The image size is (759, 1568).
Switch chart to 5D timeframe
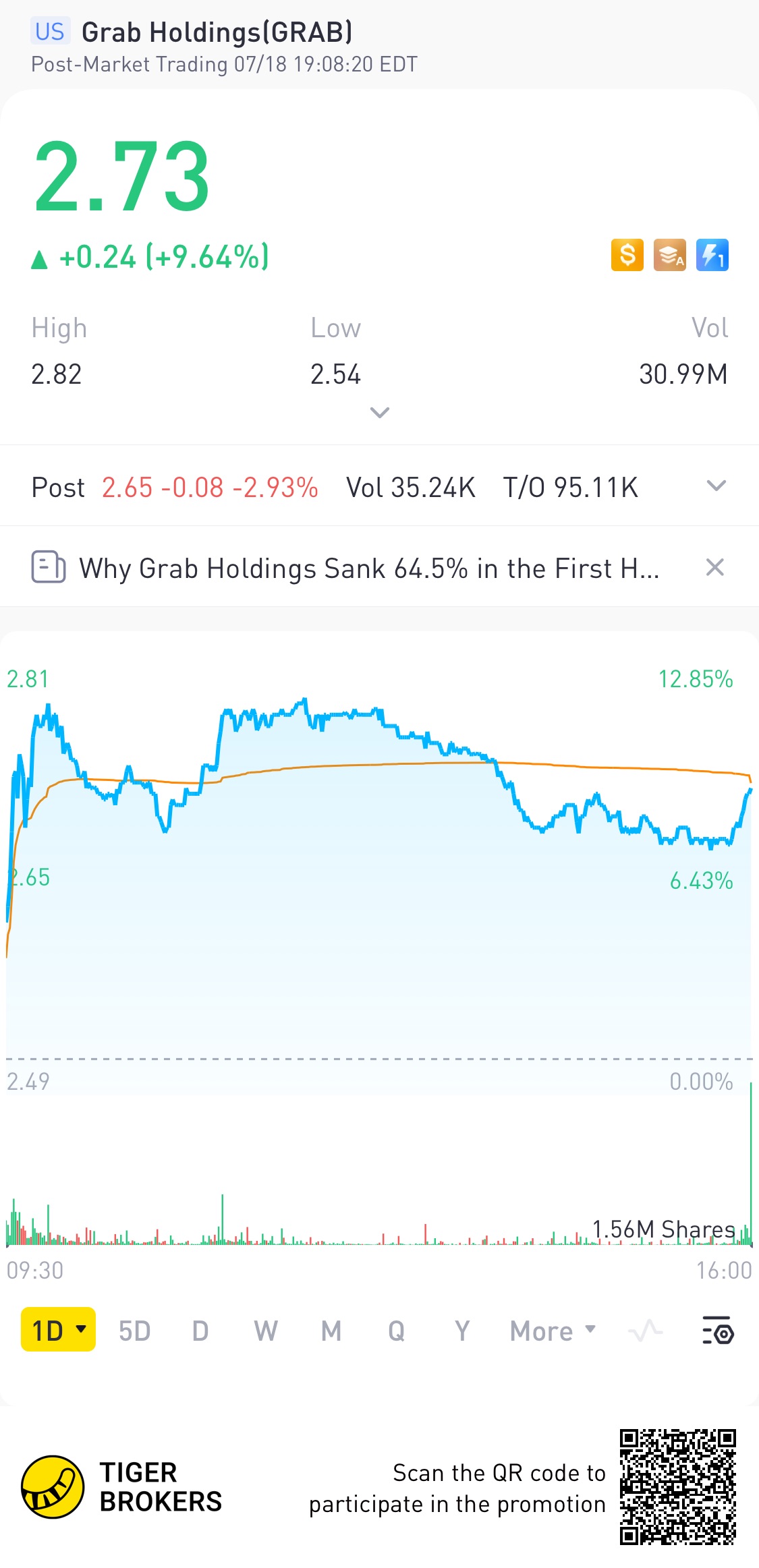(134, 1331)
